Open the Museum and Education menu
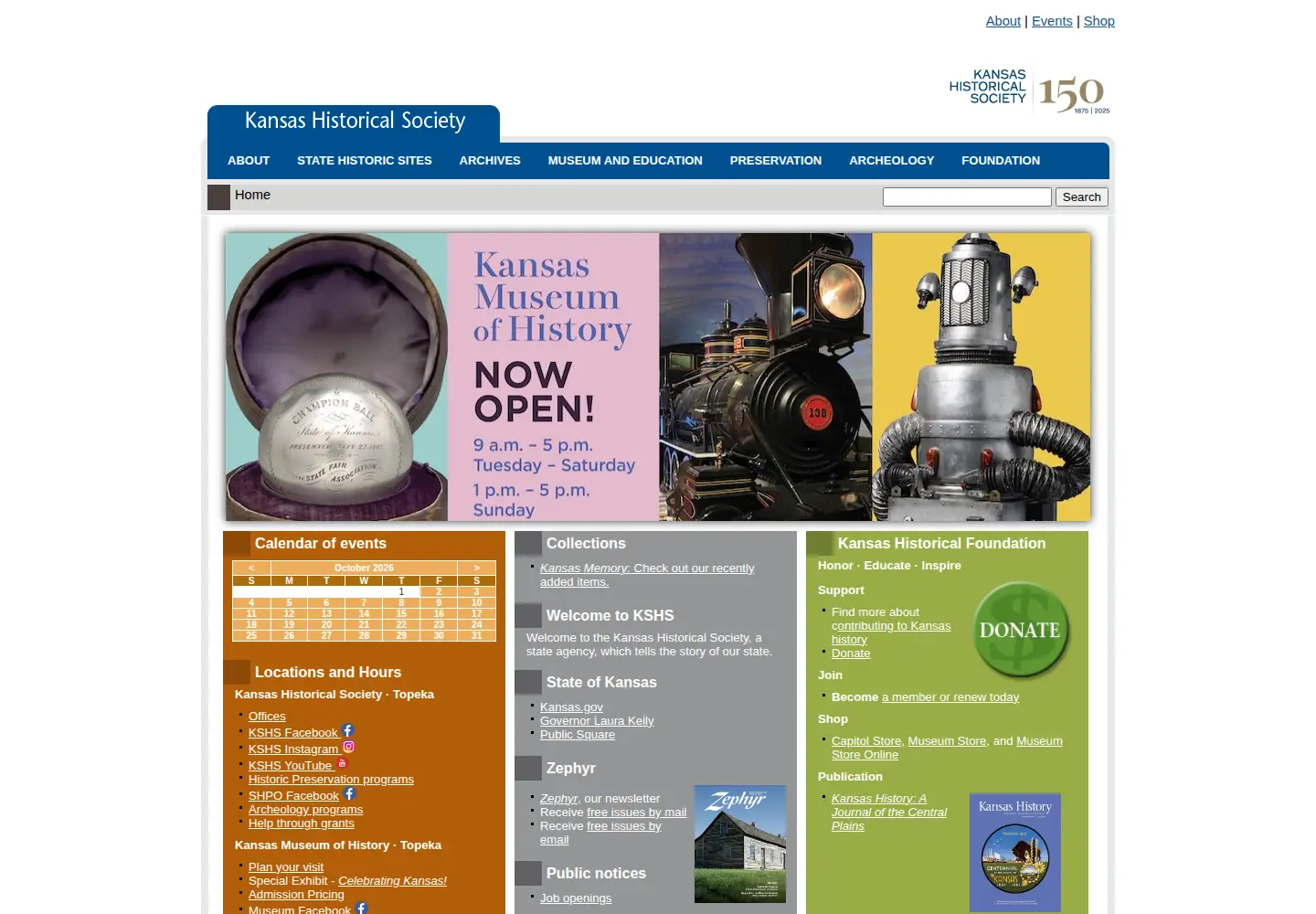Screen dimensions: 1316x914 coord(625,161)
